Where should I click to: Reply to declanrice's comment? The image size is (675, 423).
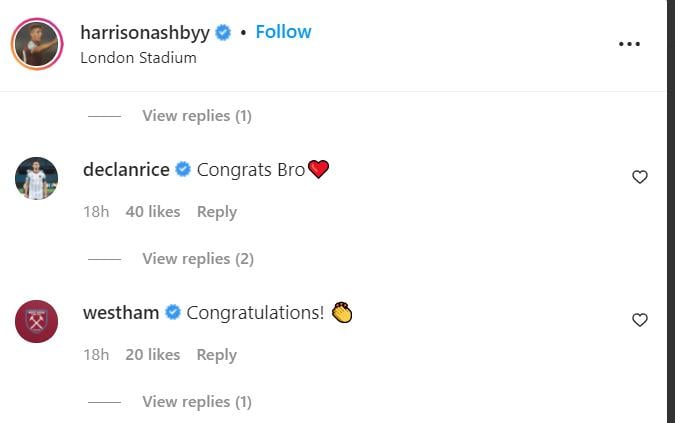217,212
